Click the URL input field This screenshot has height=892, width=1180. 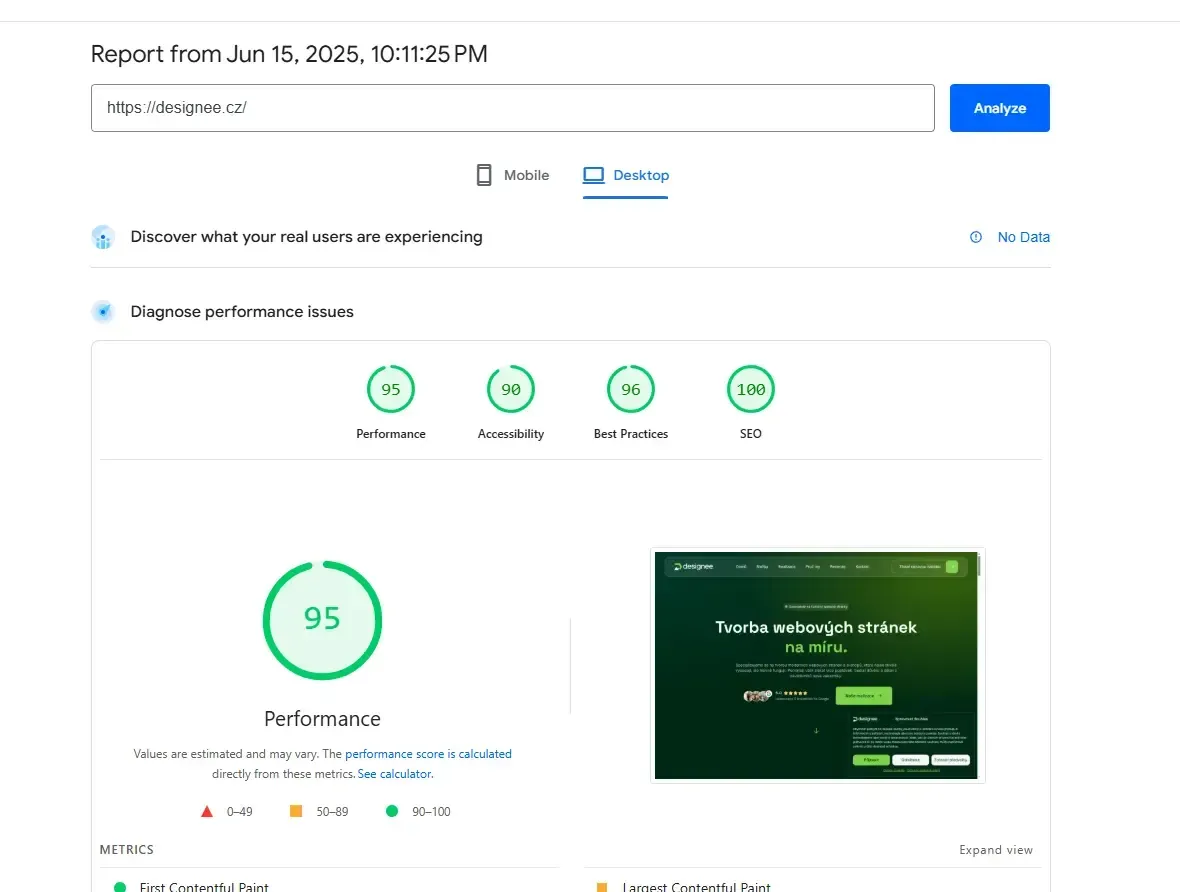(512, 108)
